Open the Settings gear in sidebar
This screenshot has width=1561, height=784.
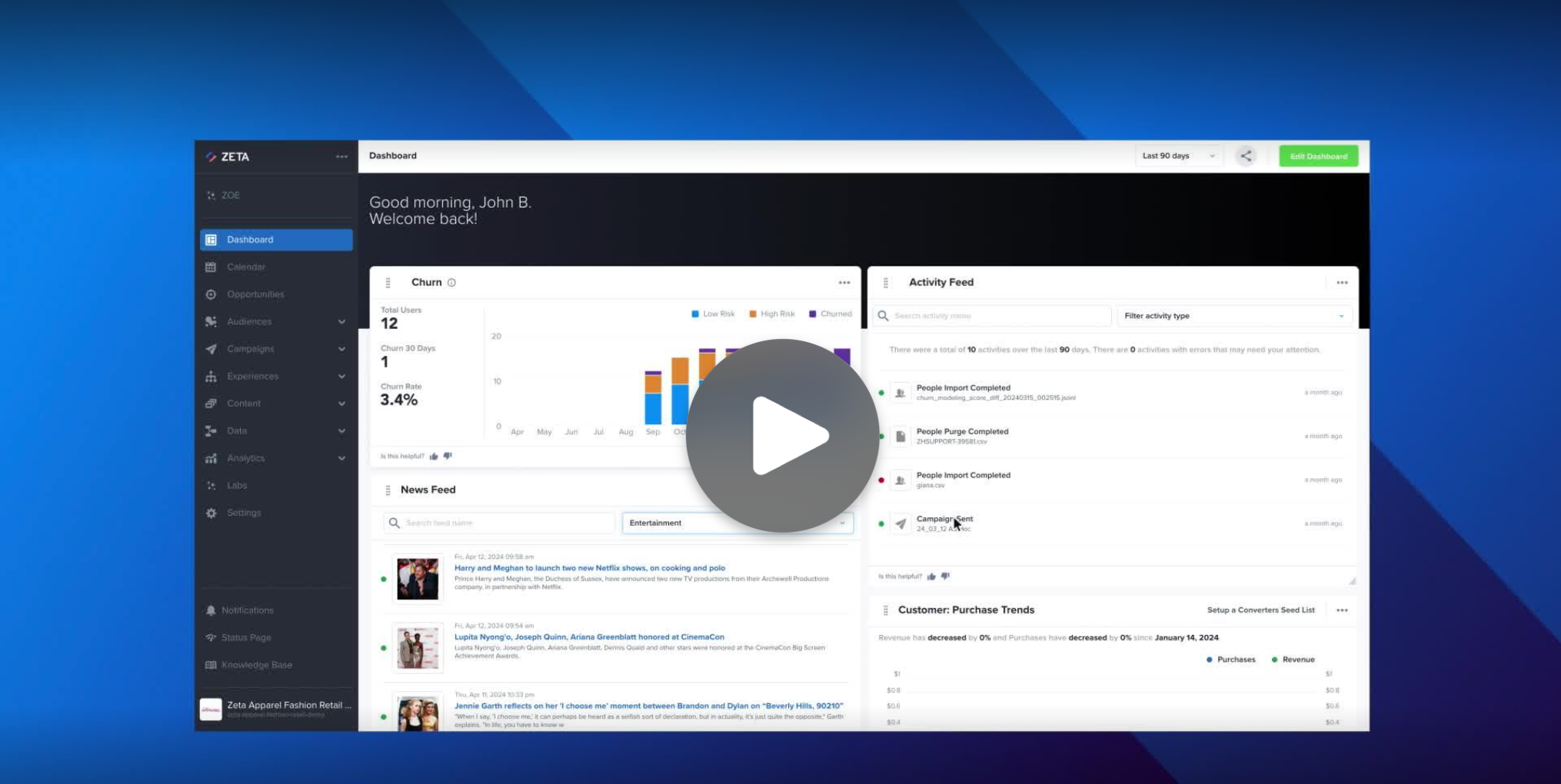211,513
